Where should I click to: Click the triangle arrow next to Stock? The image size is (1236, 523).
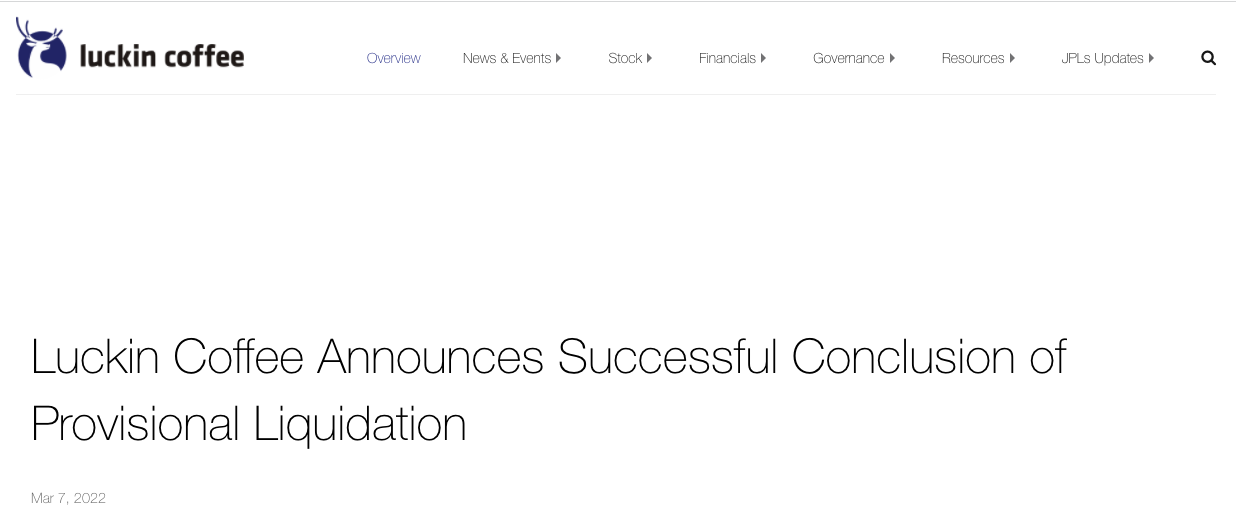[650, 58]
